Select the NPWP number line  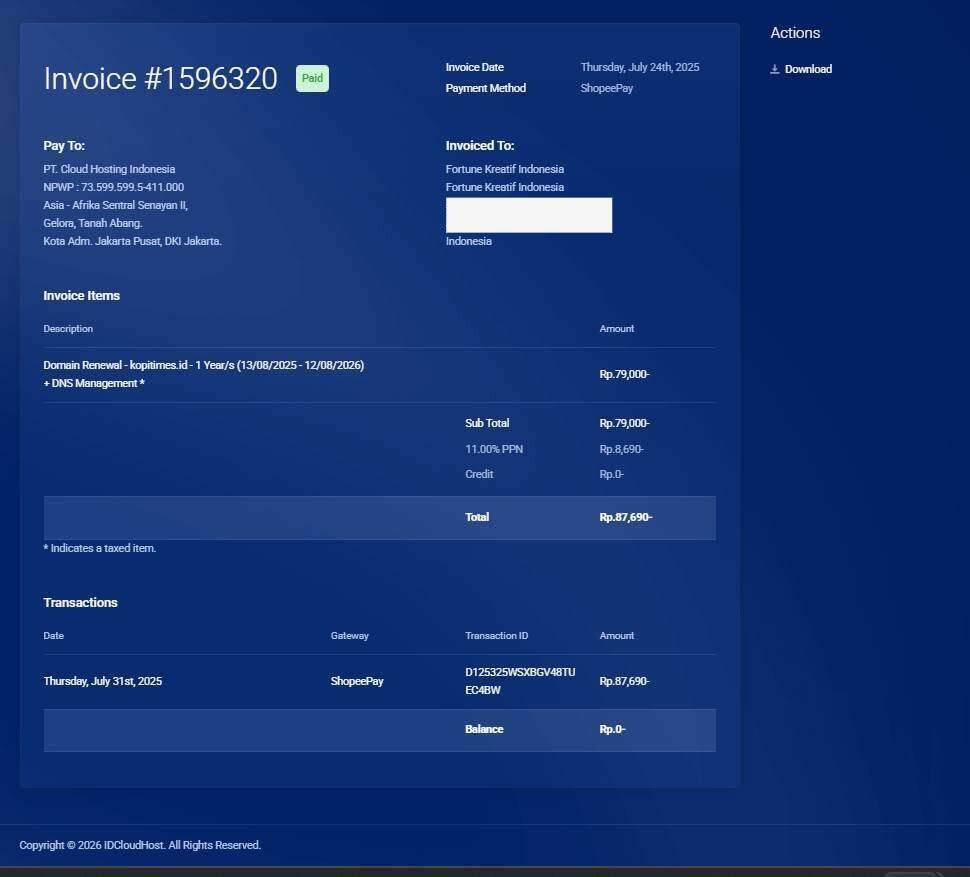113,187
